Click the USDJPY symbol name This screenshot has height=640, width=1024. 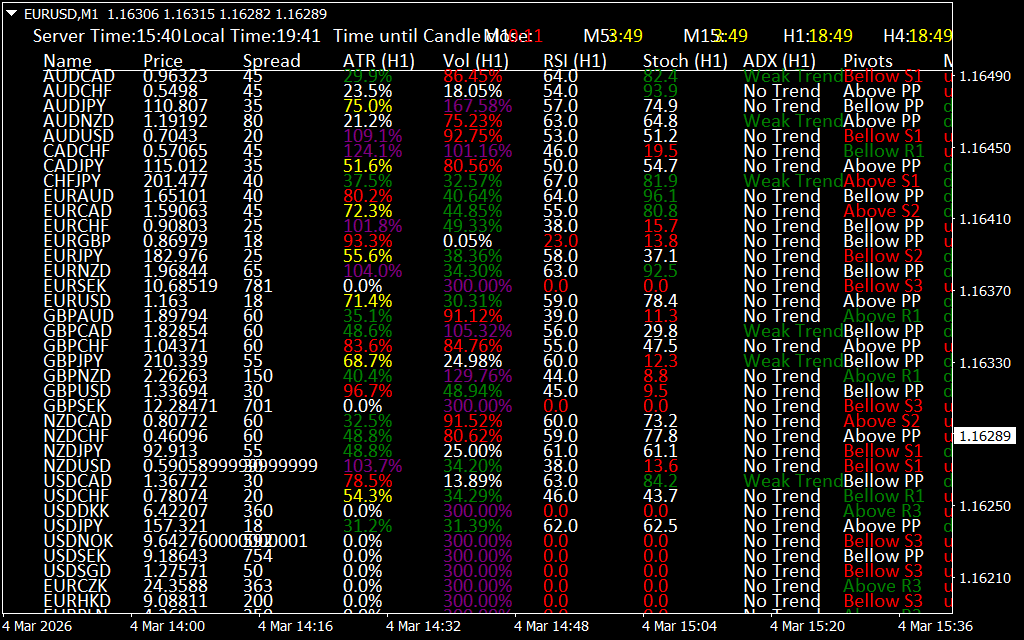click(x=77, y=526)
